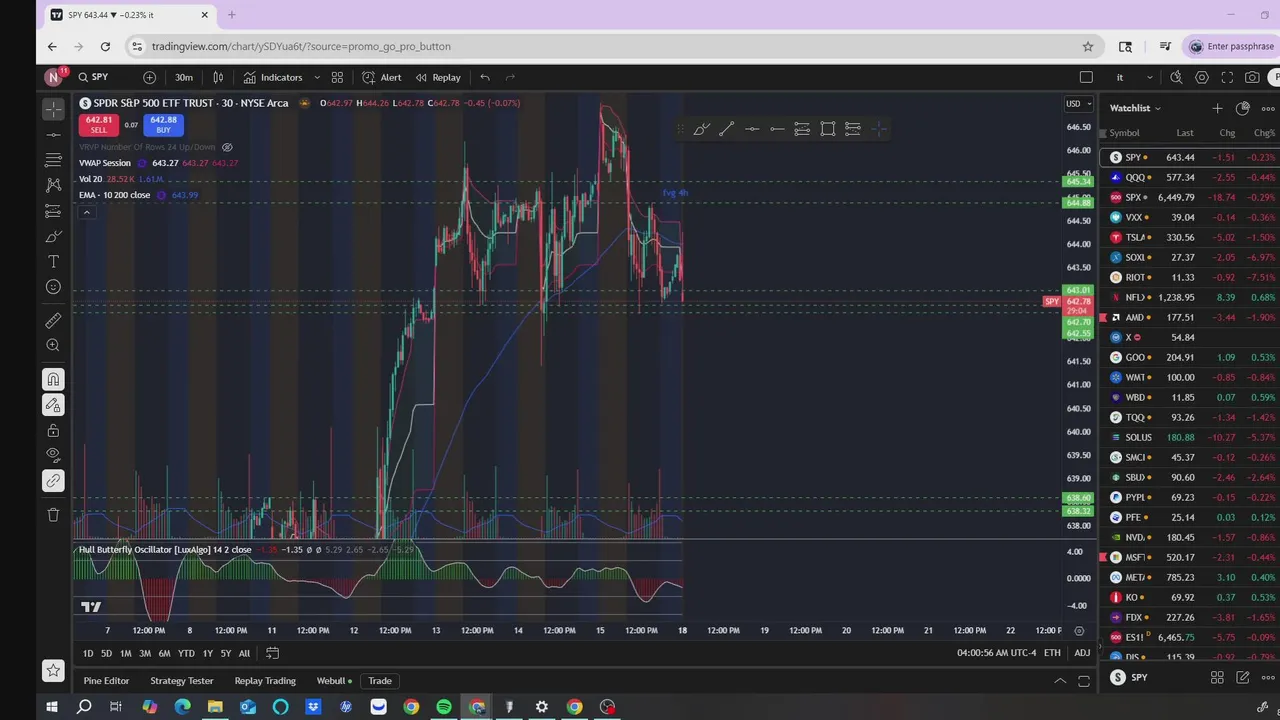
Task: Click the blue BUY 642.88 button
Action: point(163,125)
